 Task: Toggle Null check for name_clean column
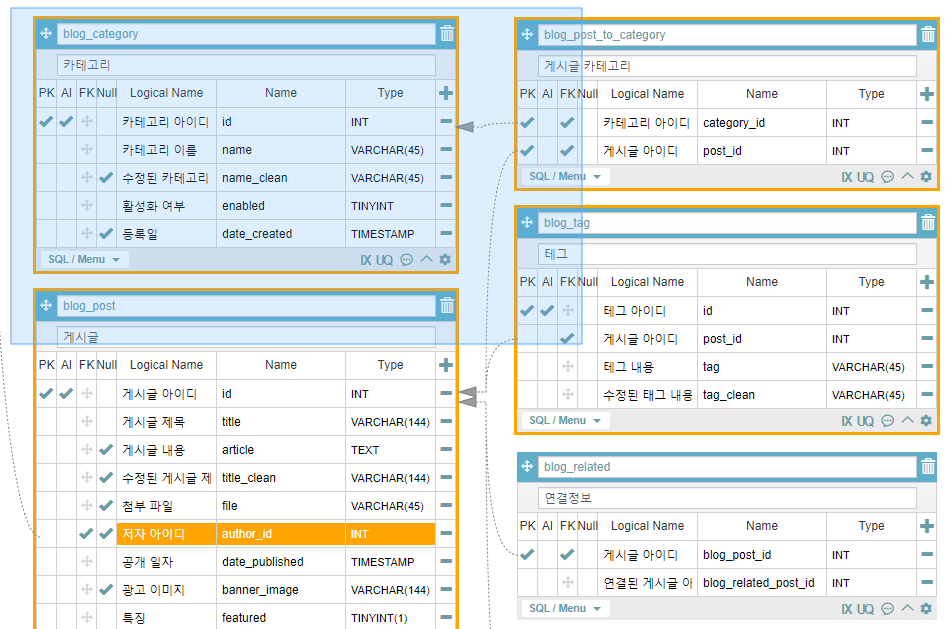tap(106, 178)
